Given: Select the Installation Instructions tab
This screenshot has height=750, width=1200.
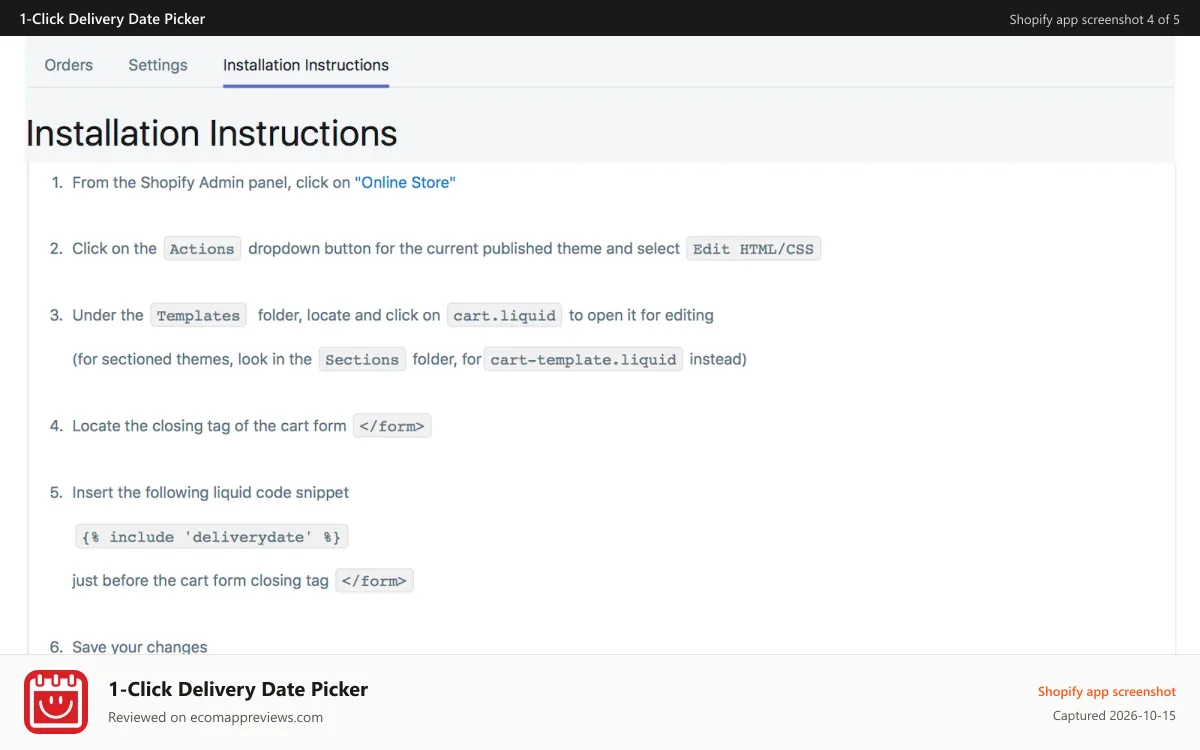Looking at the screenshot, I should pyautogui.click(x=306, y=65).
